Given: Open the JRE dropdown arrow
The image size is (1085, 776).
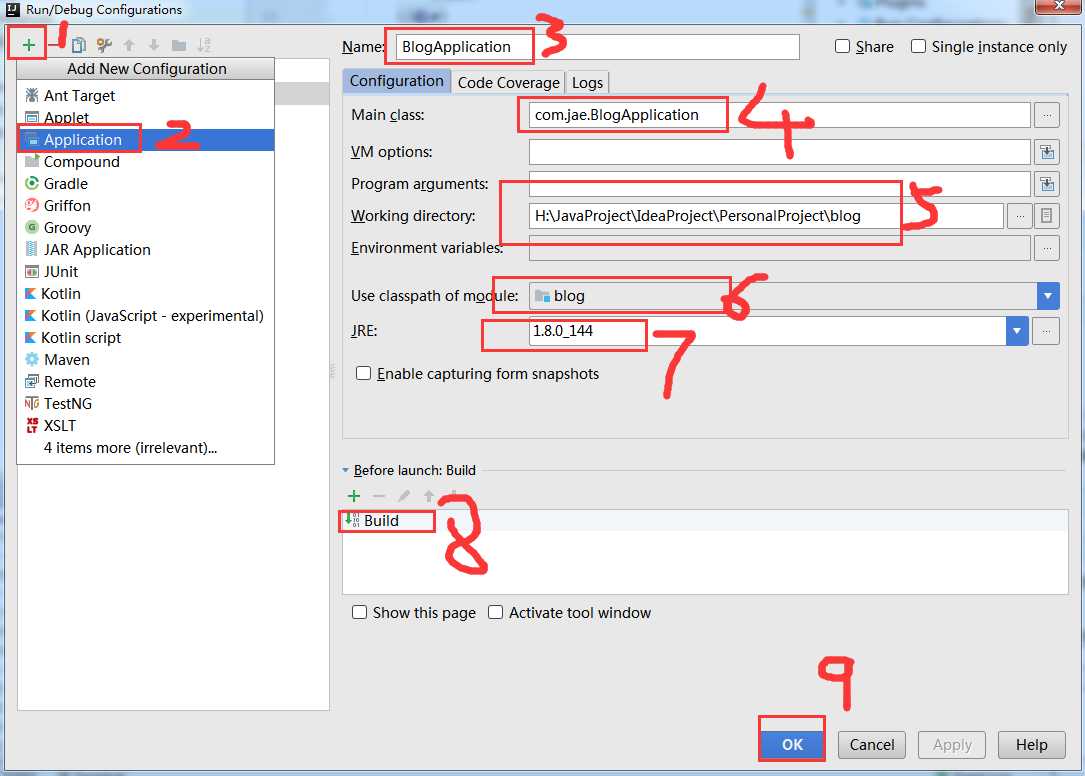Looking at the screenshot, I should point(1016,332).
